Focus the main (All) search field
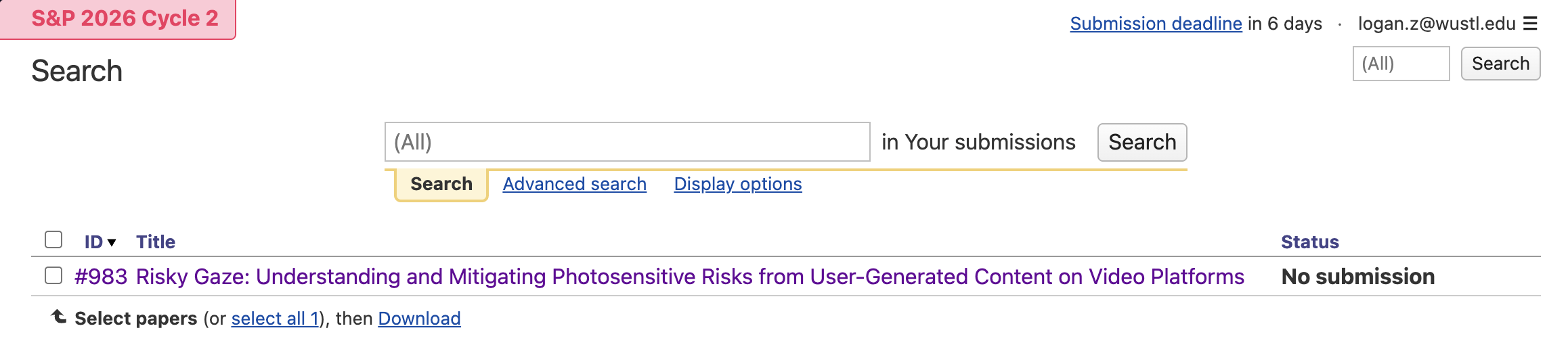The width and height of the screenshot is (1568, 345). coord(627,142)
